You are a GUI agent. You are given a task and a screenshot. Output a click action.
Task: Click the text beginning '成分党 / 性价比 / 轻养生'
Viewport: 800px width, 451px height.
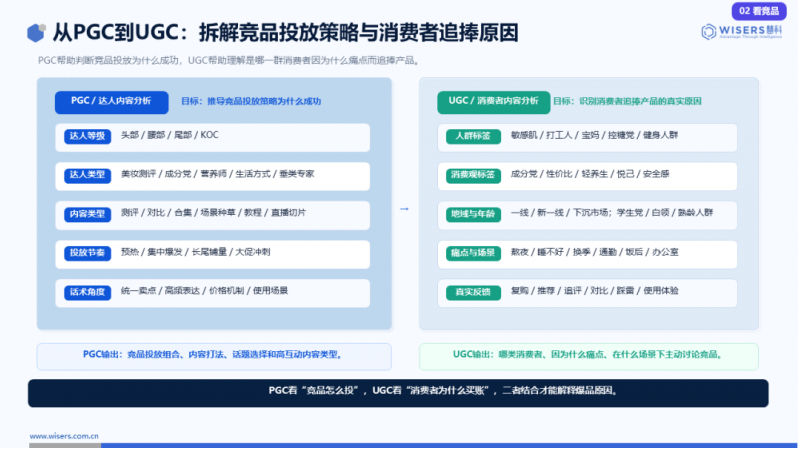point(590,174)
